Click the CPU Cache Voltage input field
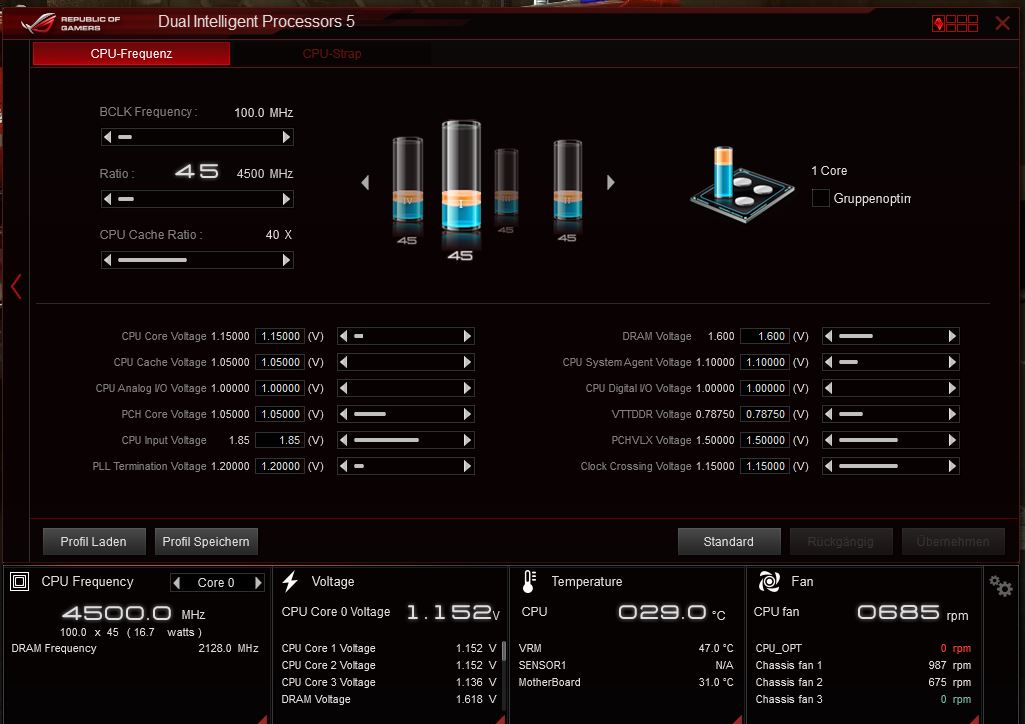Screen dimensions: 1025x724 pyautogui.click(x=280, y=362)
